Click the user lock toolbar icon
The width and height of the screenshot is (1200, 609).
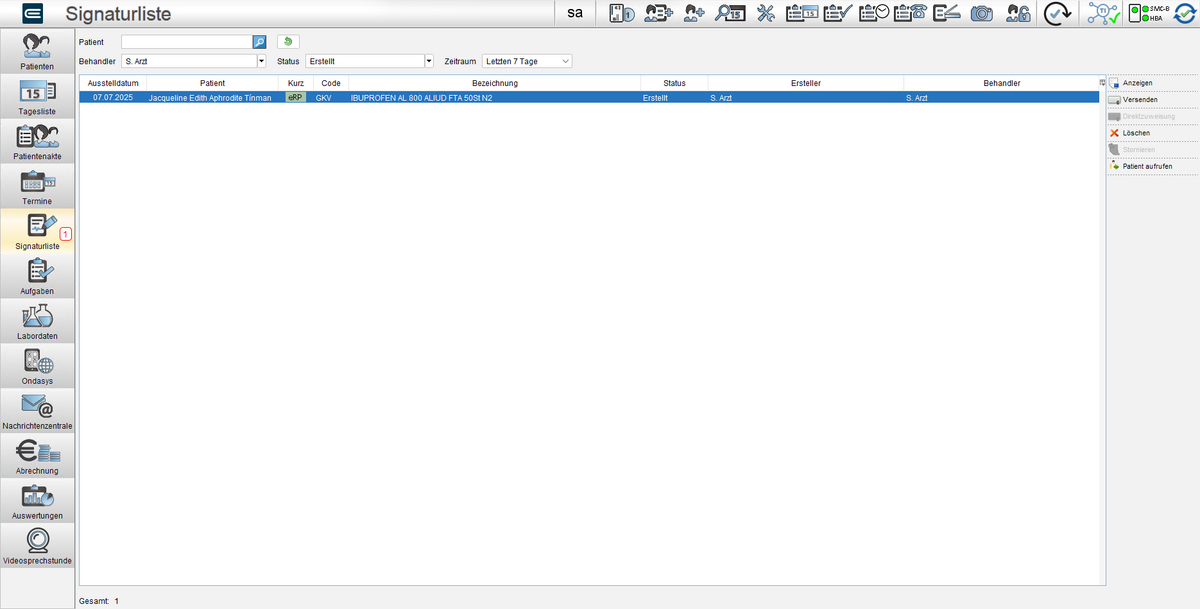coord(1018,13)
